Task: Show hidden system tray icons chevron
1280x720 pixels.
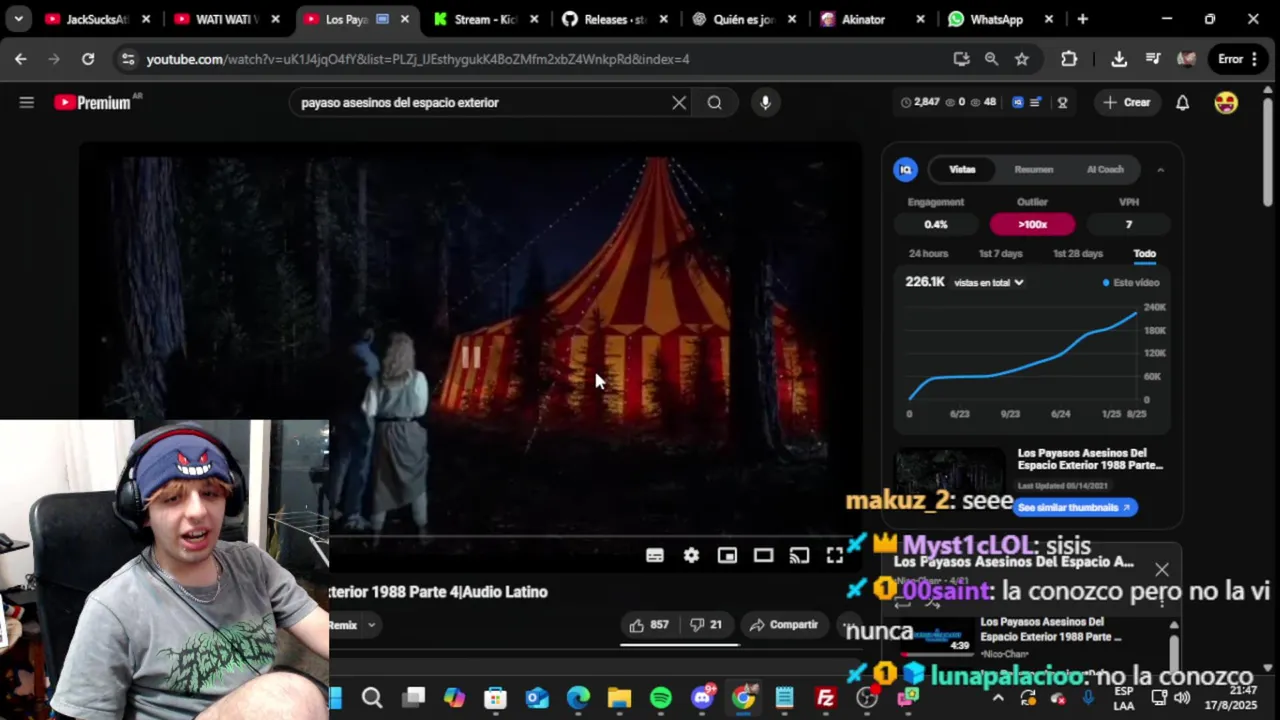Action: (x=998, y=698)
